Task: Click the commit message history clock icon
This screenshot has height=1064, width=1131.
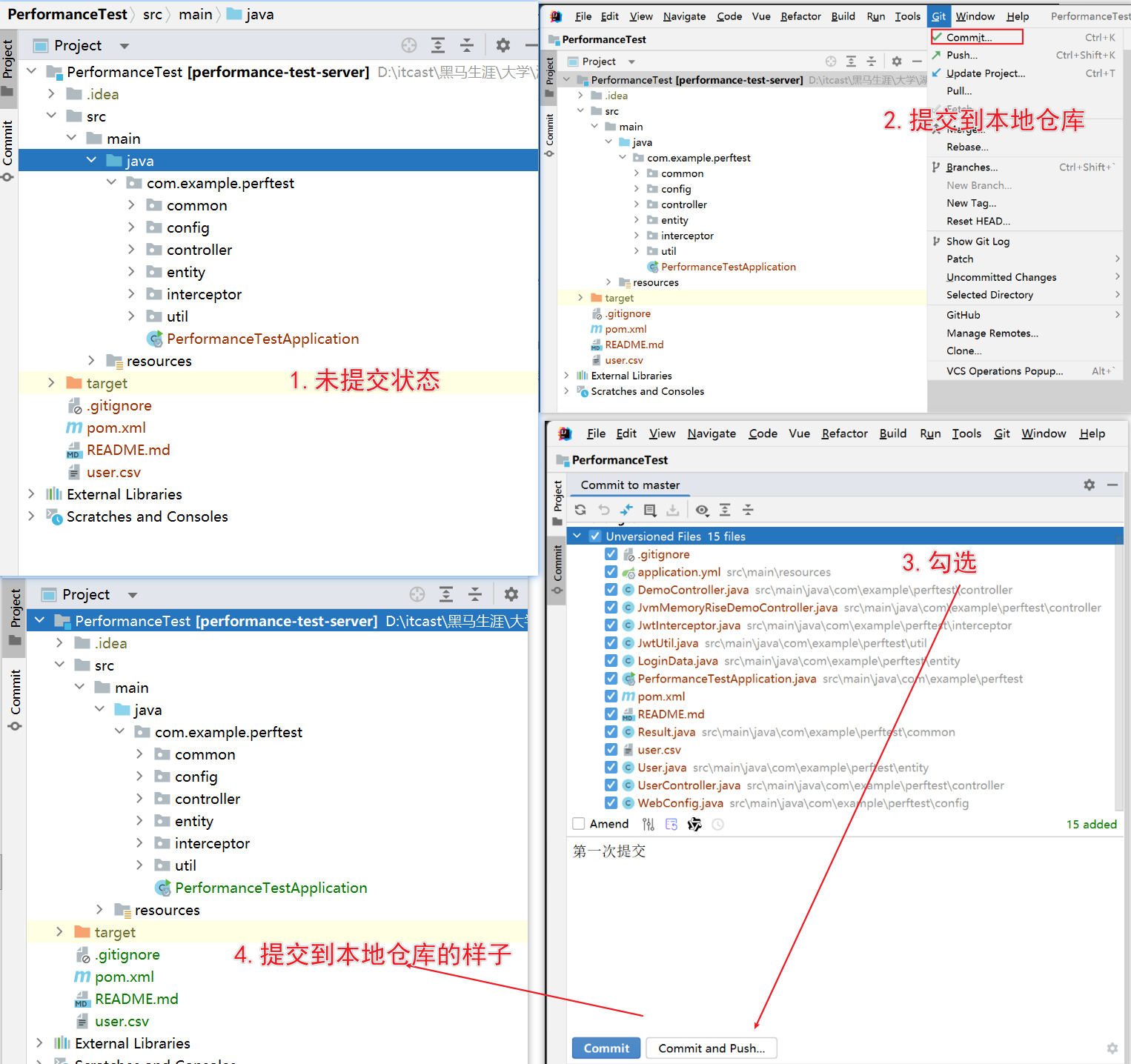Action: point(718,824)
